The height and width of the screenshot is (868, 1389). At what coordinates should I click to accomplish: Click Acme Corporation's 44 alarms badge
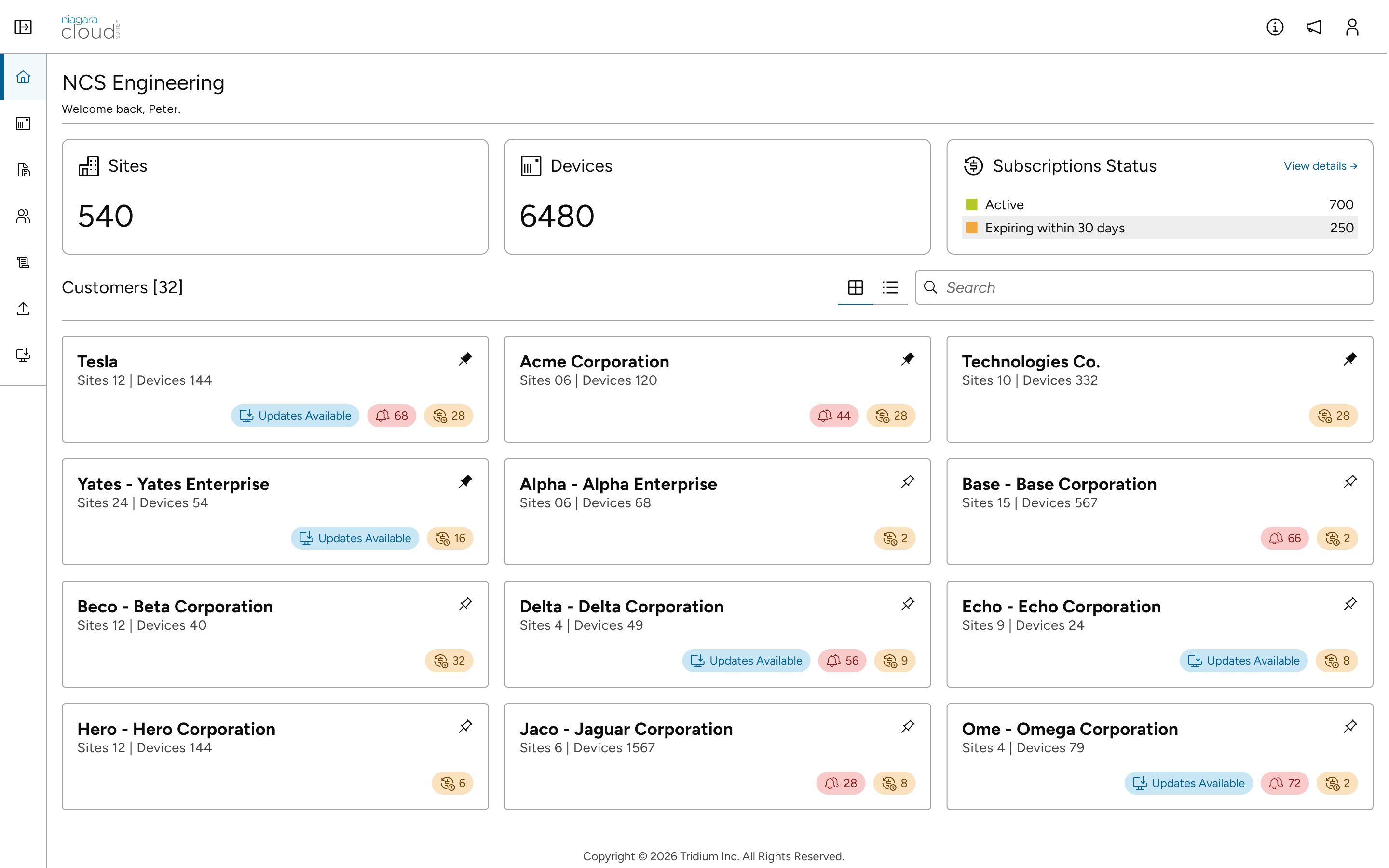click(x=834, y=416)
